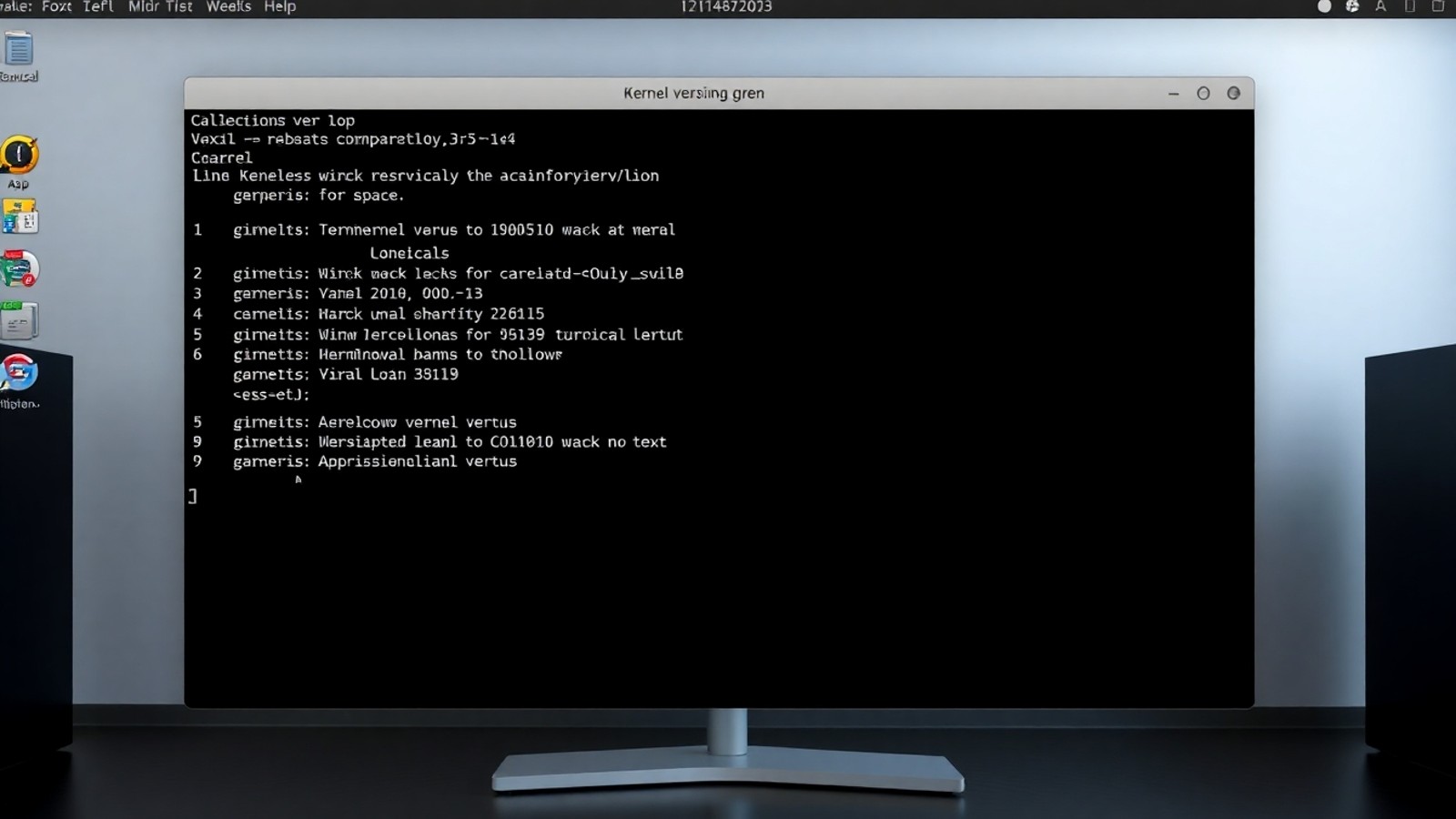1456x819 pixels.
Task: Maximize the Kernel versiing gren window
Action: click(x=1203, y=94)
